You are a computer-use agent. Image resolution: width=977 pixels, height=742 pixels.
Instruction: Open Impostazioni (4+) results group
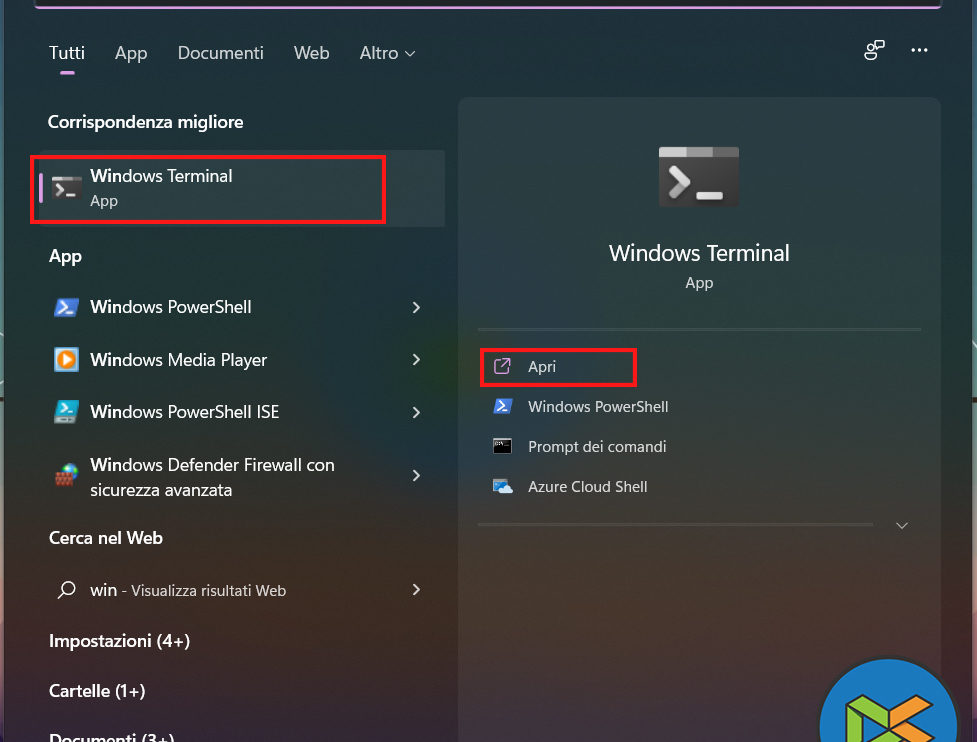click(x=120, y=641)
